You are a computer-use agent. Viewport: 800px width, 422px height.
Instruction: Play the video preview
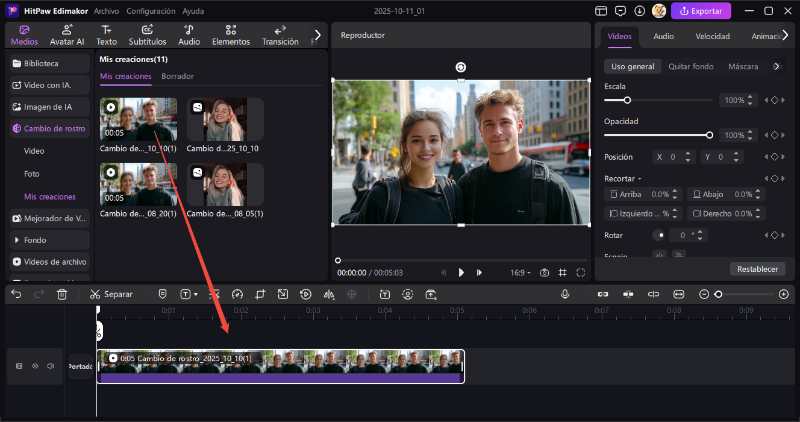[x=461, y=272]
